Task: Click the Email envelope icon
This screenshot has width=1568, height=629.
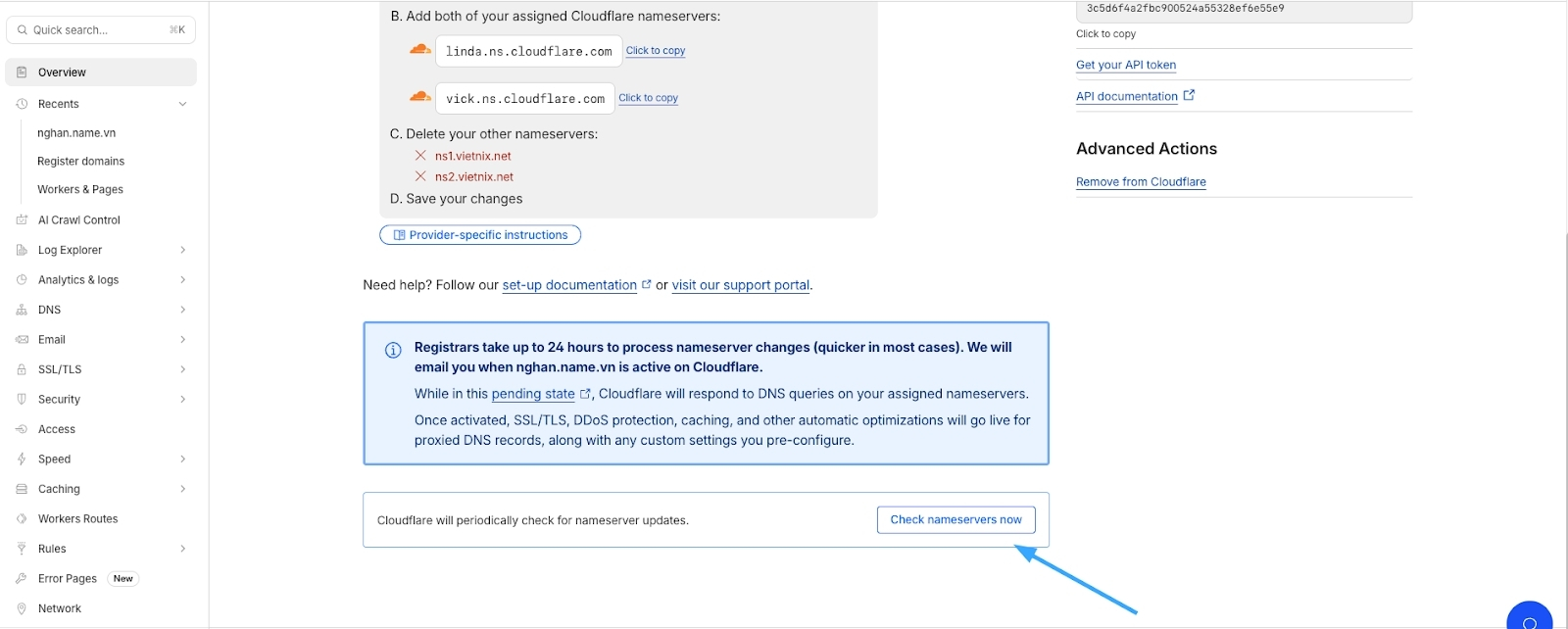Action: tap(22, 340)
